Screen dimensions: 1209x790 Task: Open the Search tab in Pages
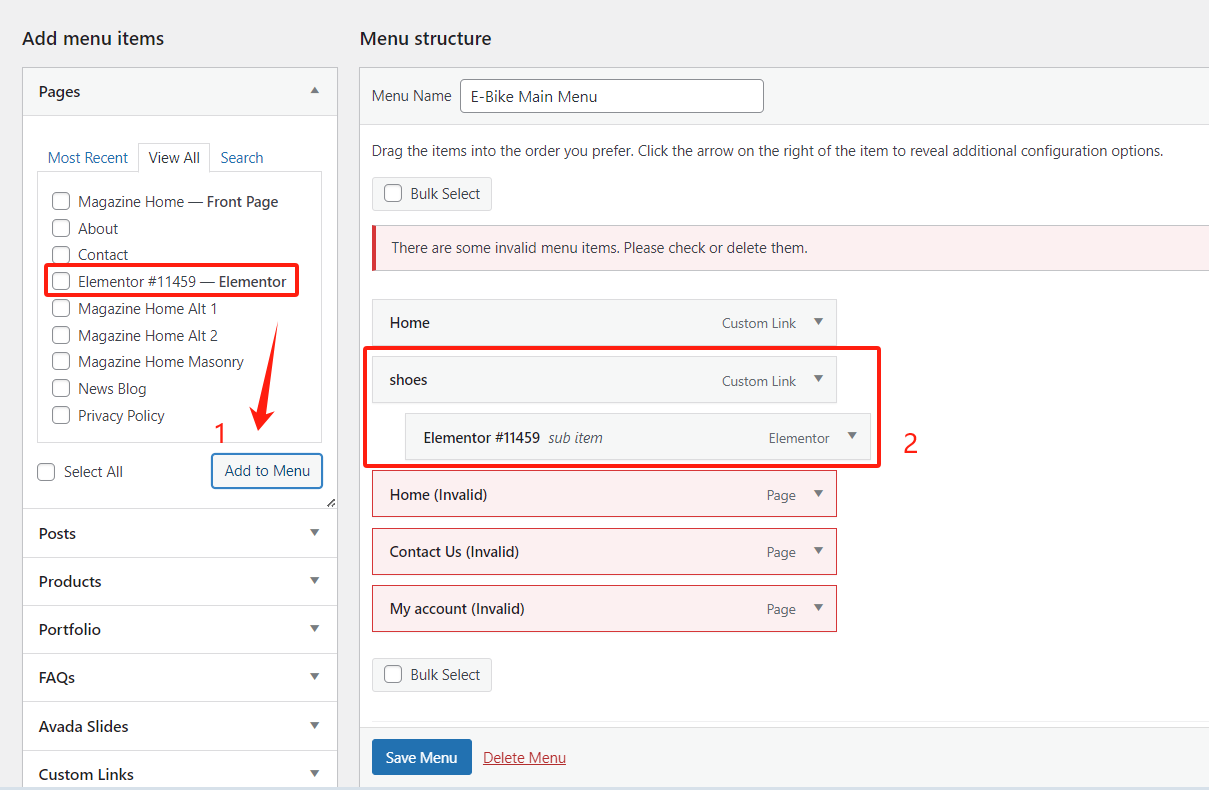click(x=241, y=157)
